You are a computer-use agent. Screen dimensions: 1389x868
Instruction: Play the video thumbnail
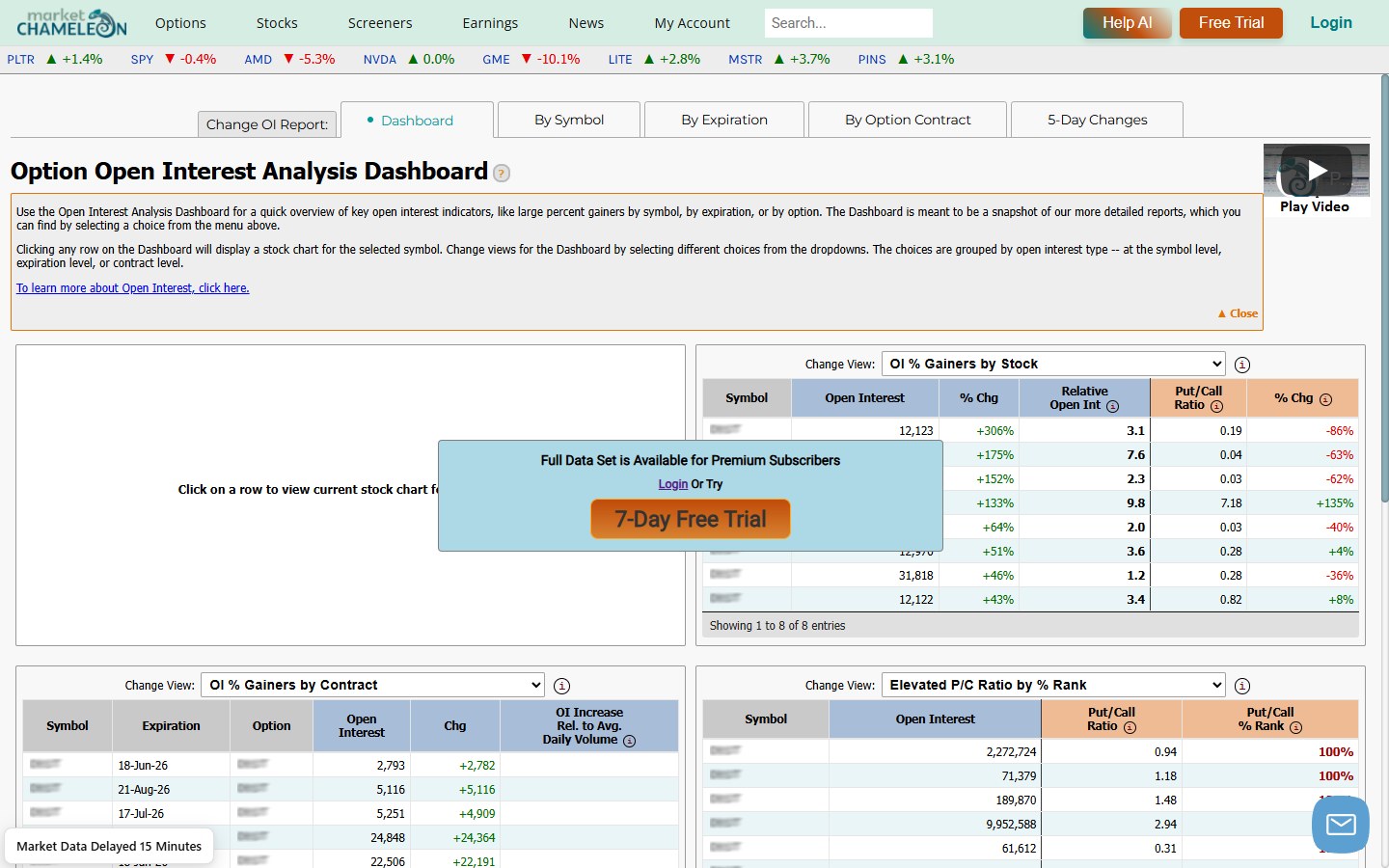1317,171
